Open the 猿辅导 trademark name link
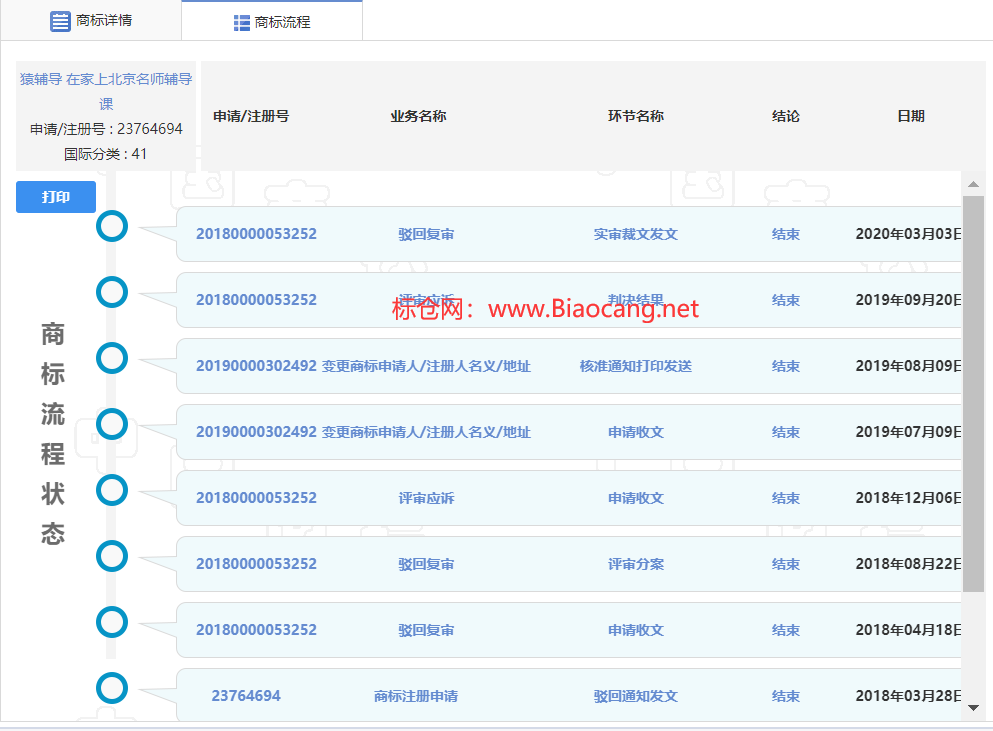Viewport: 993px width, 731px height. click(106, 91)
